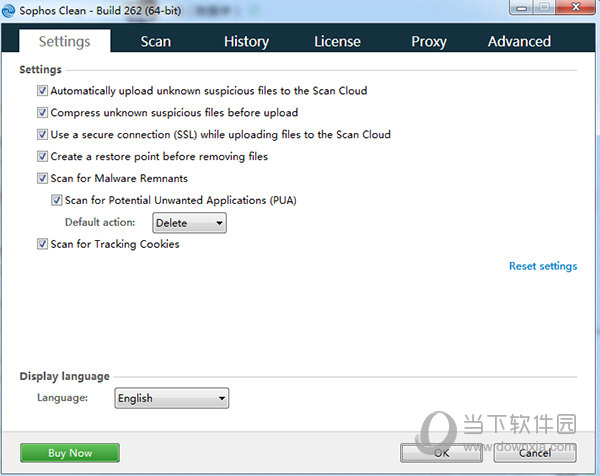The width and height of the screenshot is (600, 476).
Task: Uncheck Scan for Malware Remnants
Action: [x=42, y=178]
